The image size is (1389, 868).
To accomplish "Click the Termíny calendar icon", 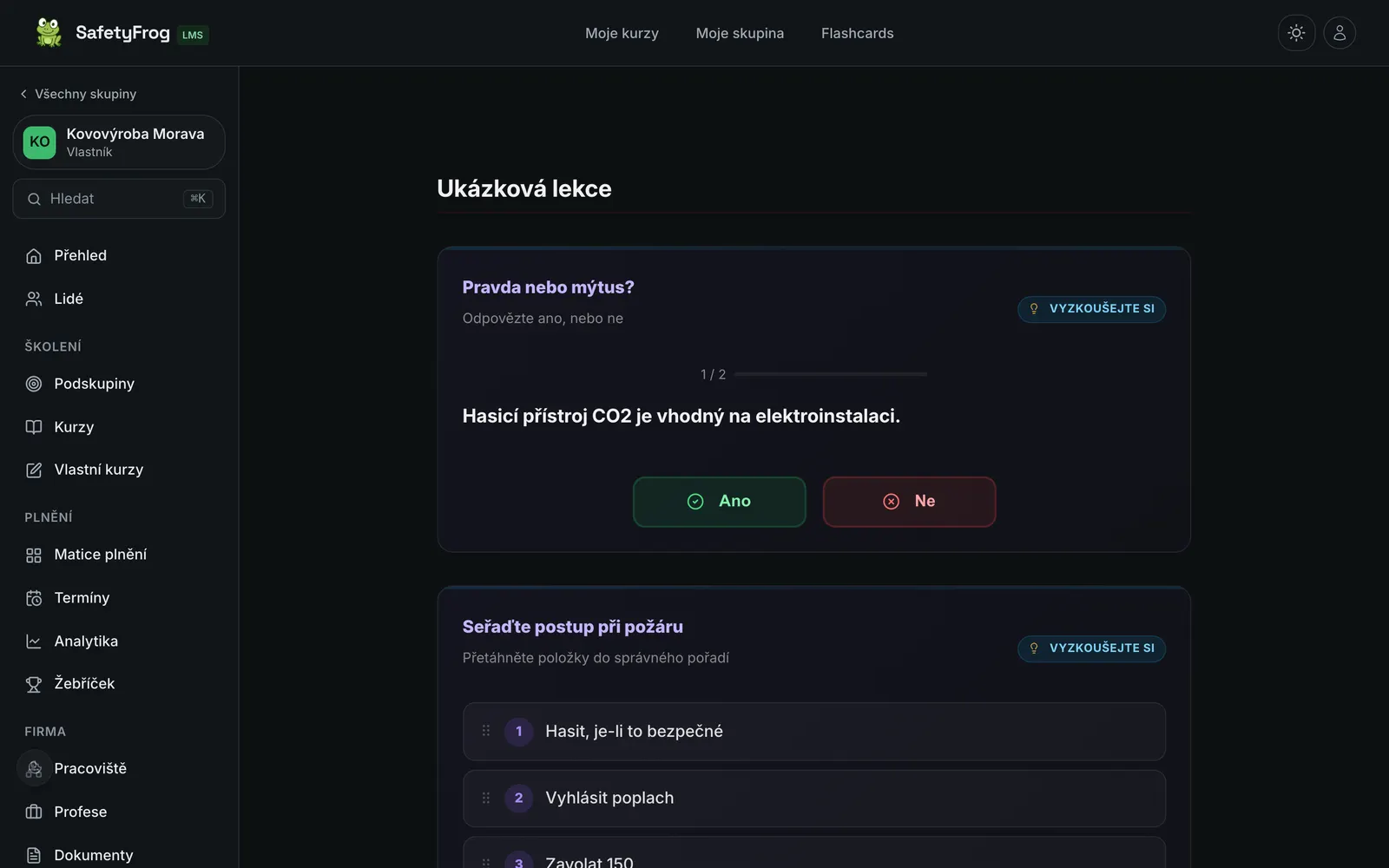I will pos(34,598).
